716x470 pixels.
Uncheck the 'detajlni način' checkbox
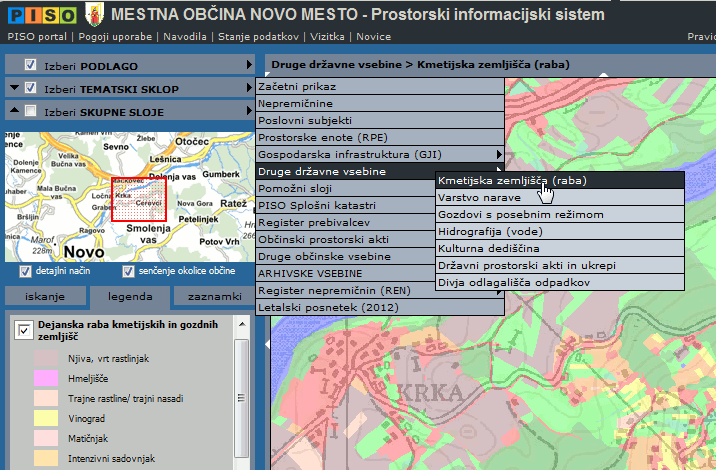(25, 271)
